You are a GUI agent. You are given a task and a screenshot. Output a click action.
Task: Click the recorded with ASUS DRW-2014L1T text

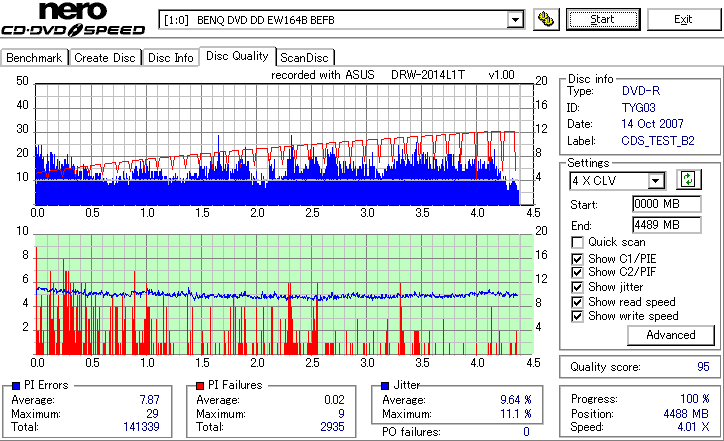tap(392, 75)
